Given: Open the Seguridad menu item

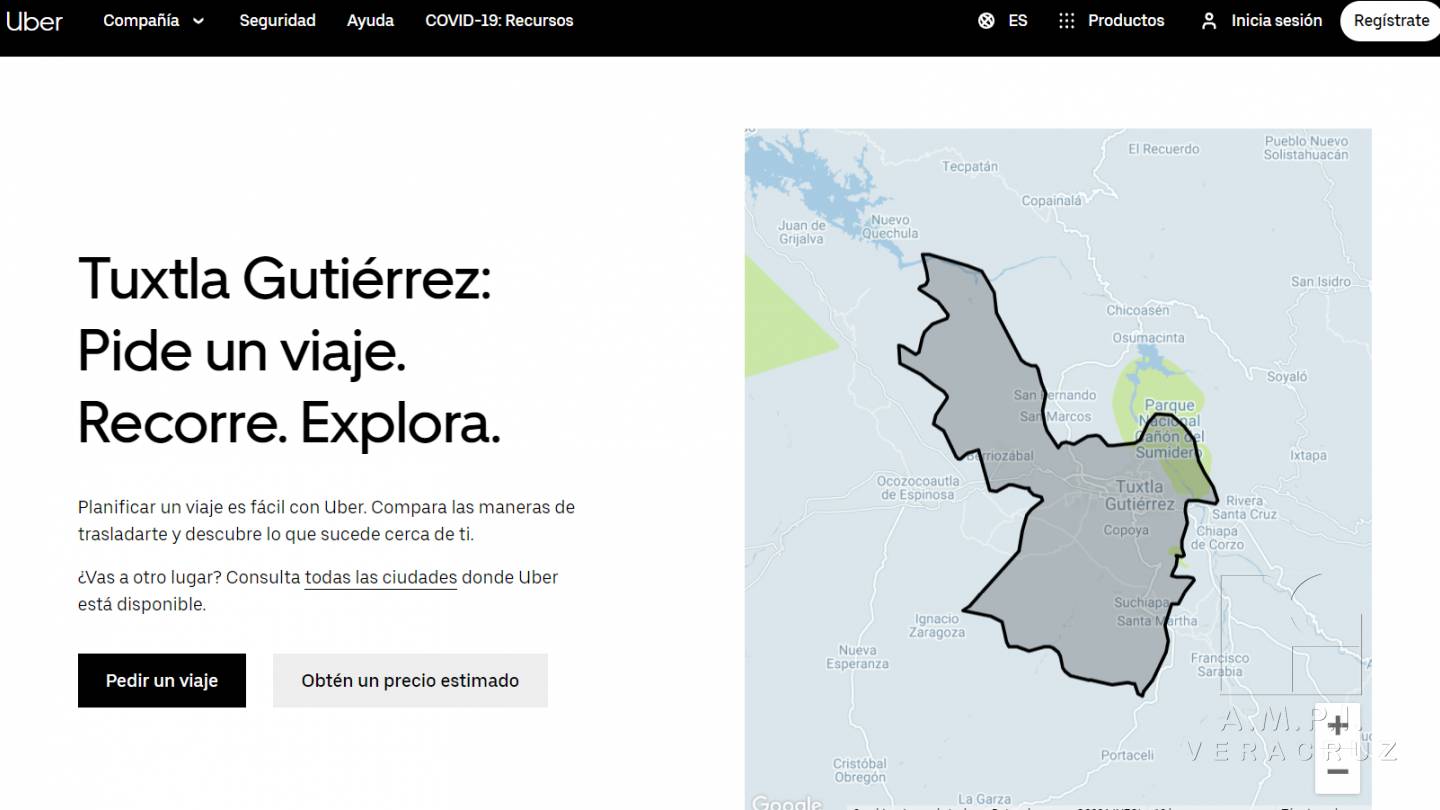Looking at the screenshot, I should tap(277, 21).
